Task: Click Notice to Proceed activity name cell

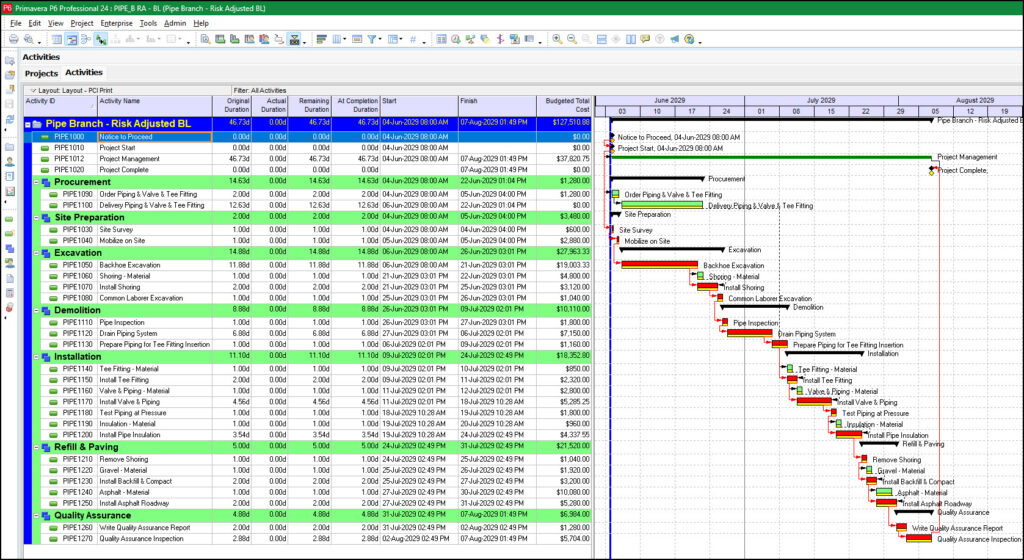Action: click(155, 137)
